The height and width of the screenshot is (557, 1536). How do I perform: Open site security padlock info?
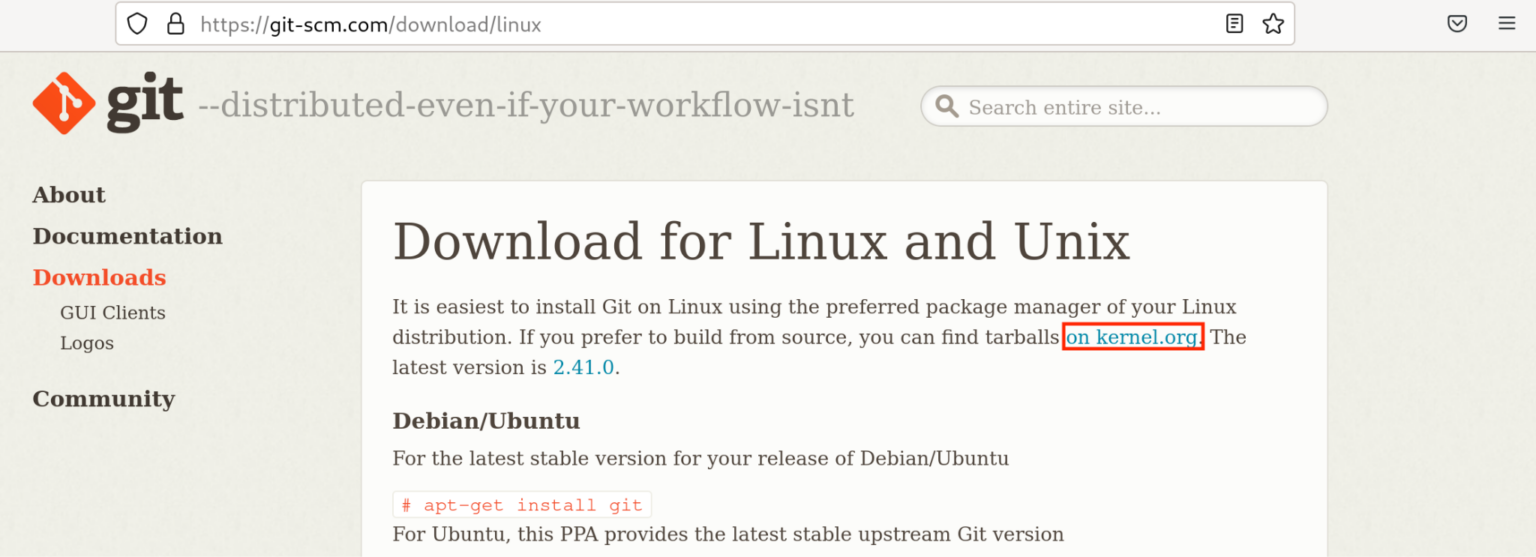(x=176, y=24)
